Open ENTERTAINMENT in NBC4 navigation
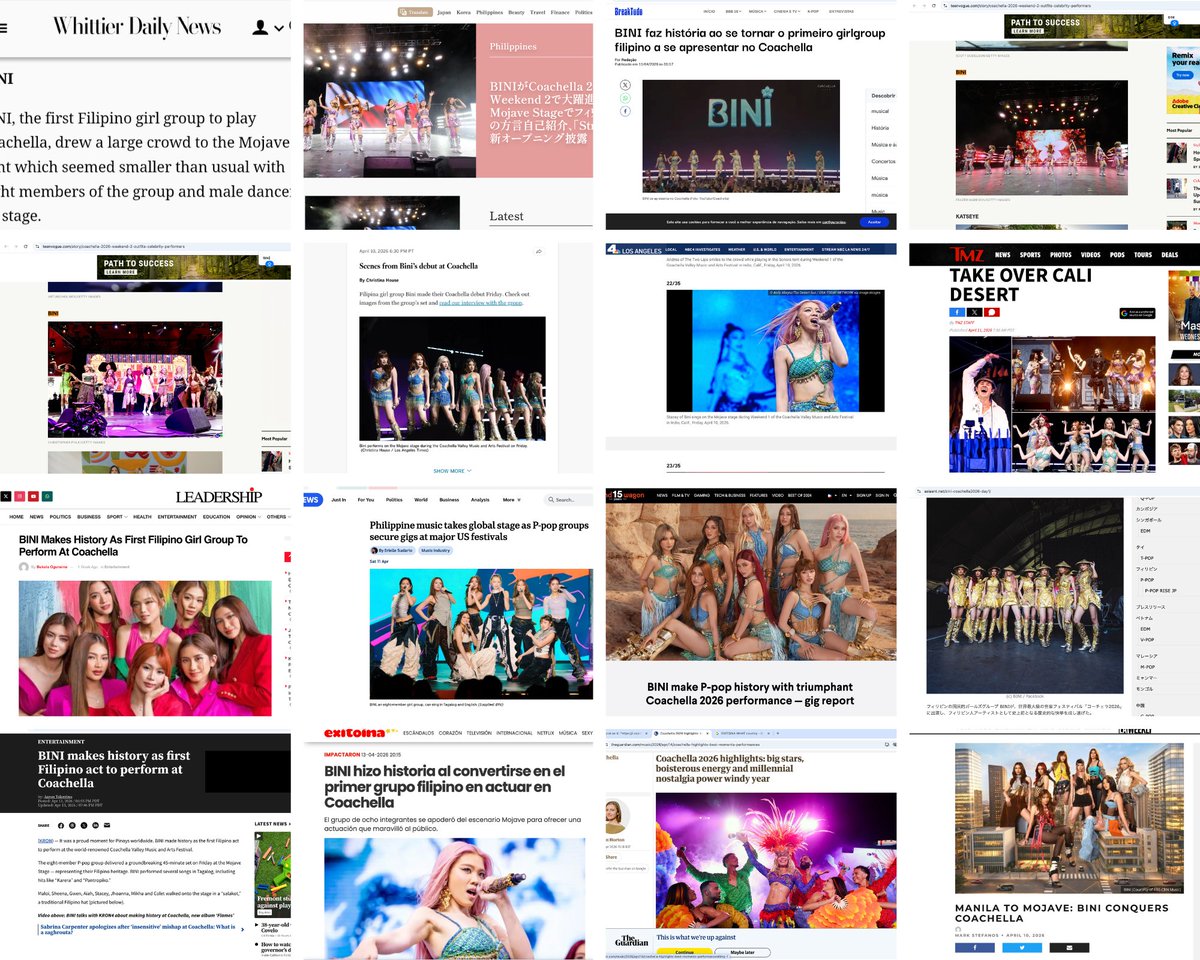Screen dimensions: 1200x960 tap(799, 250)
